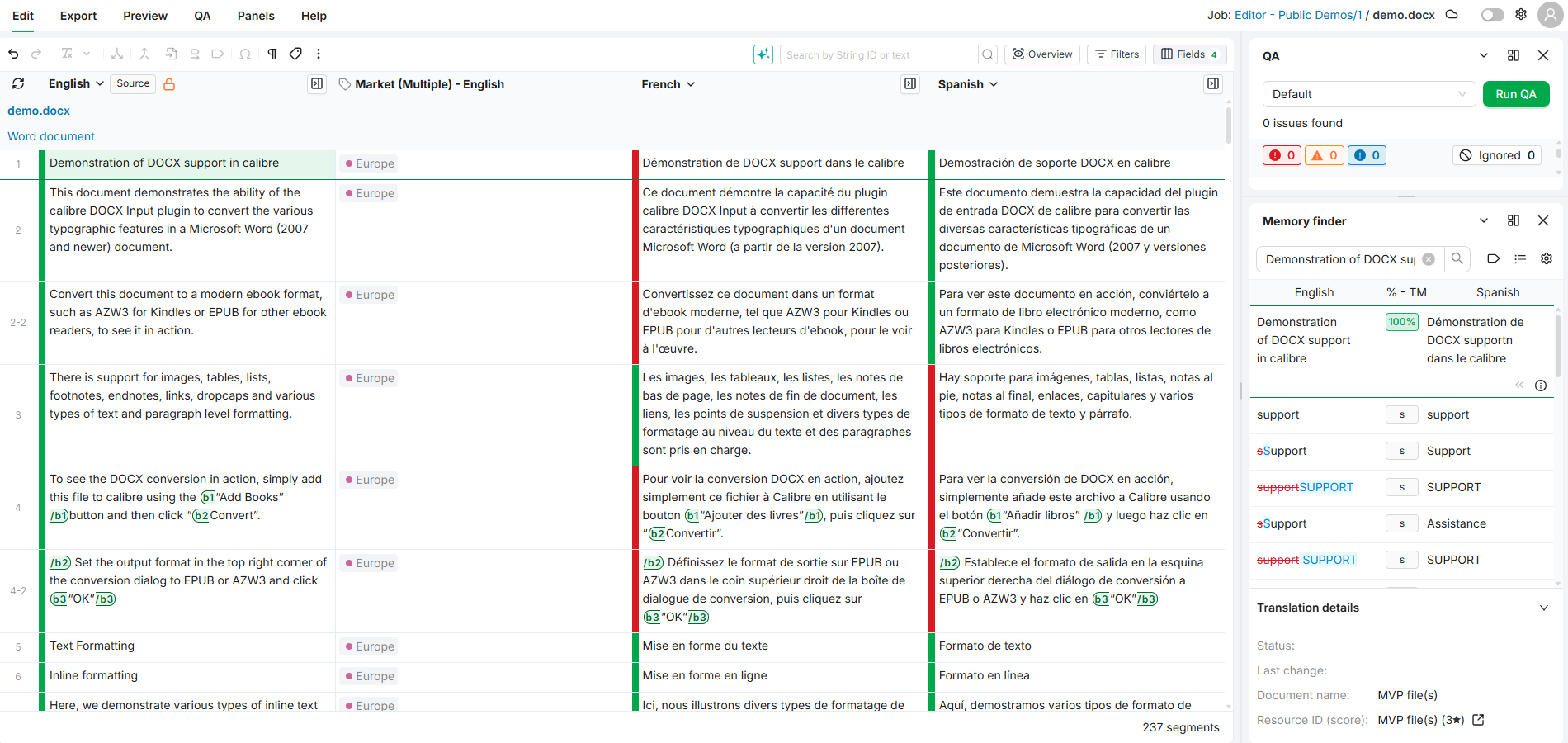Viewport: 1568px width, 743px height.
Task: Toggle the switch next to the settings gear
Action: point(1492,15)
